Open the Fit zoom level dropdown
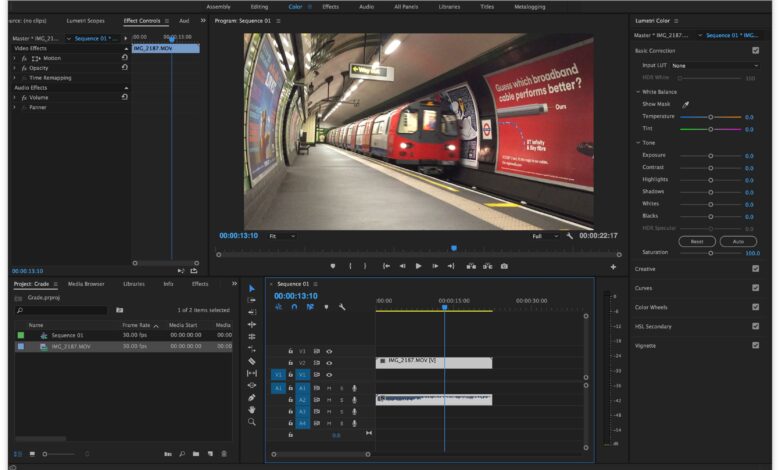The height and width of the screenshot is (470, 780). point(282,236)
